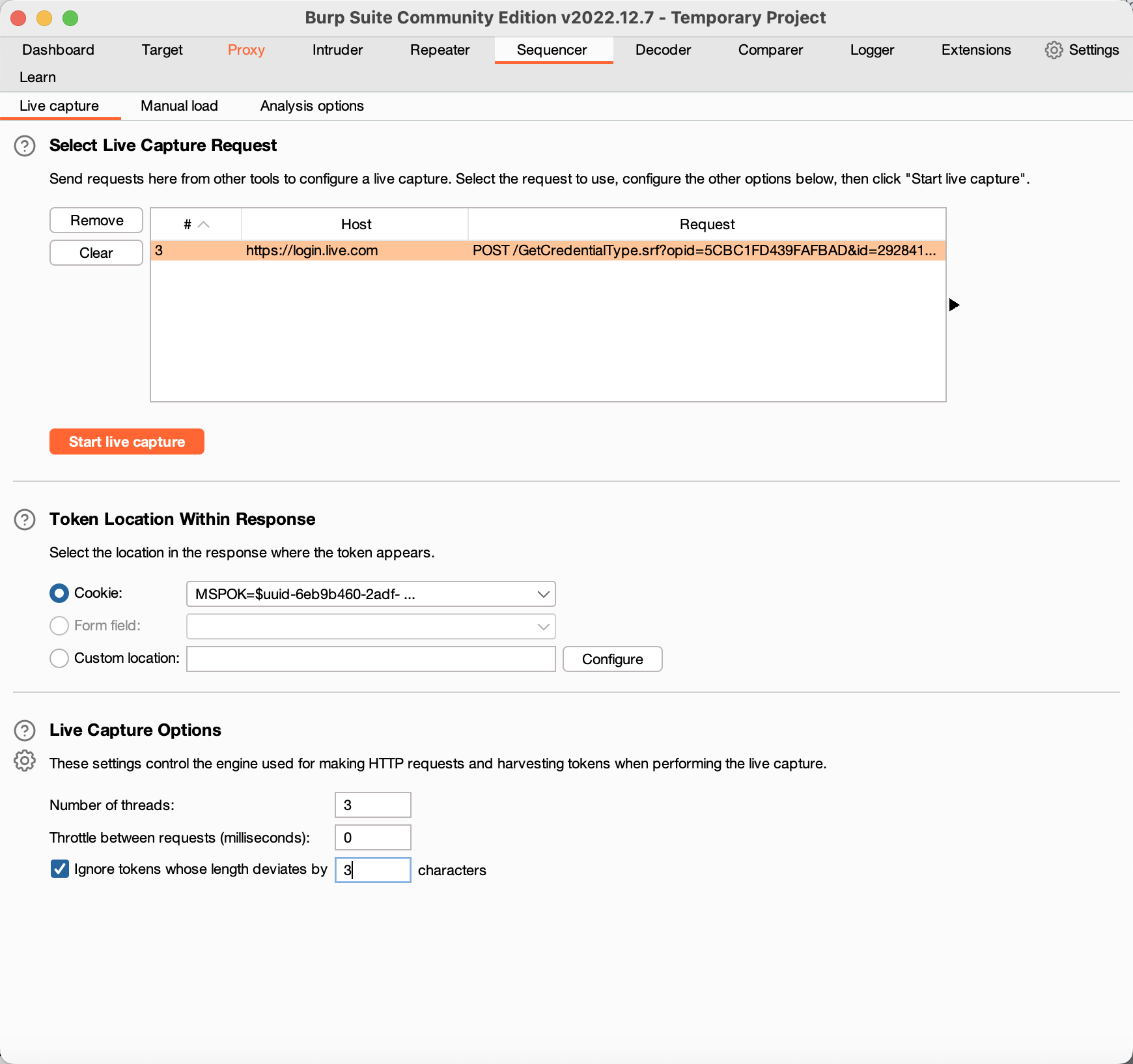Image resolution: width=1133 pixels, height=1064 pixels.
Task: Open help for Live Capture Options
Action: (x=25, y=731)
